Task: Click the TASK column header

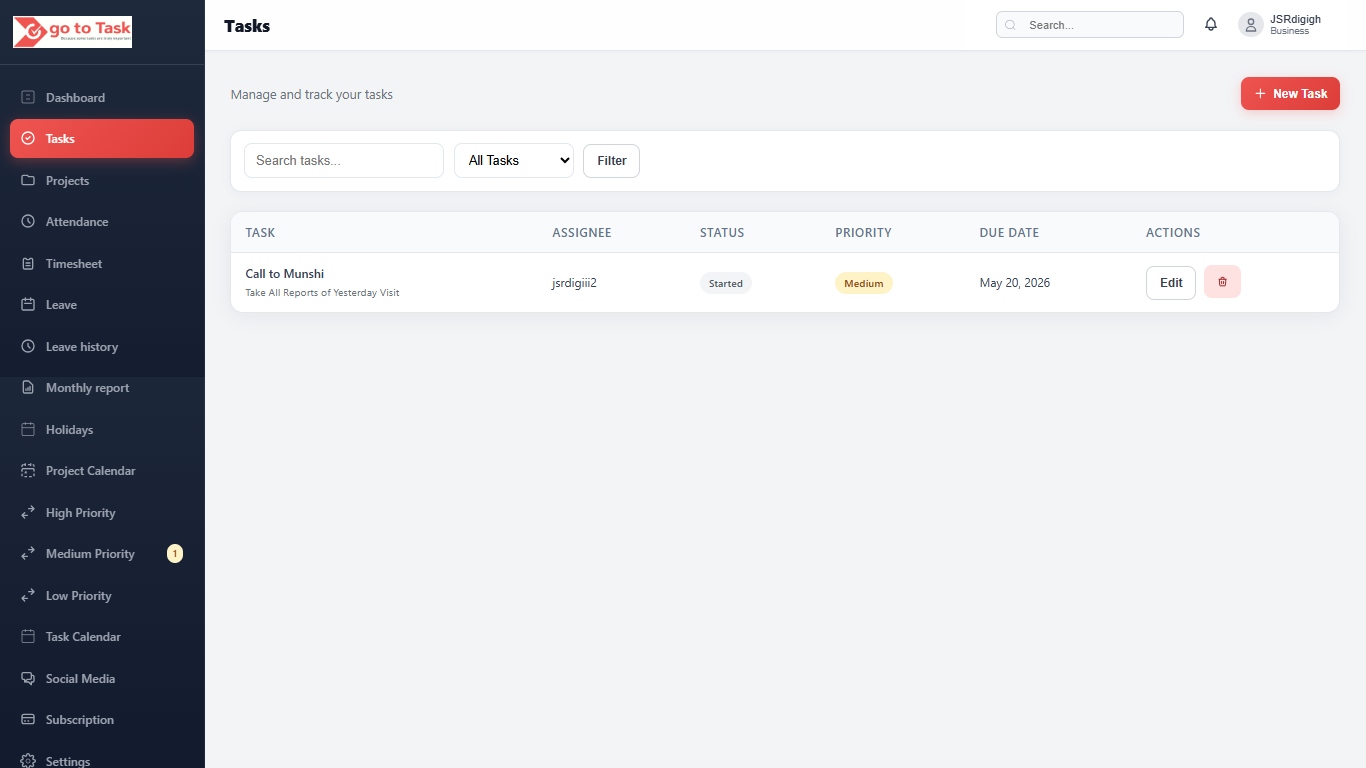Action: (260, 232)
